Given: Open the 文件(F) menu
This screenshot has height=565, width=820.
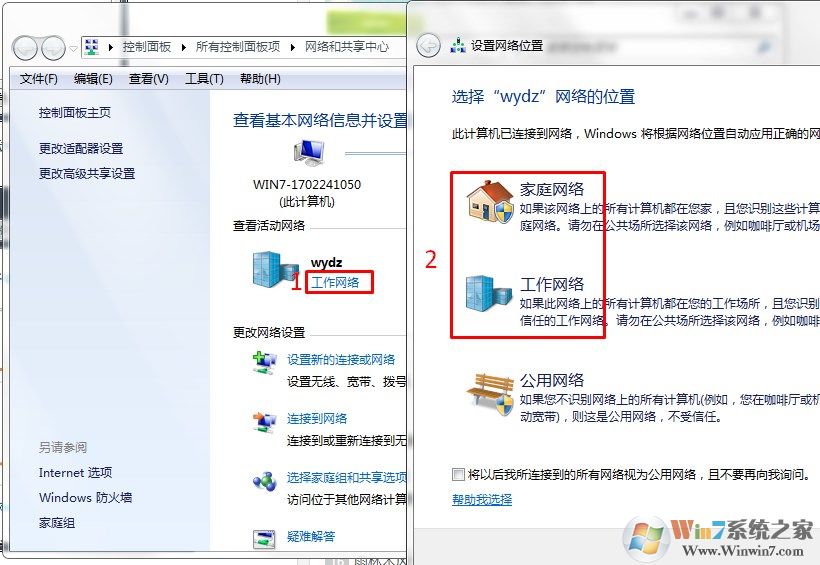Looking at the screenshot, I should [39, 79].
